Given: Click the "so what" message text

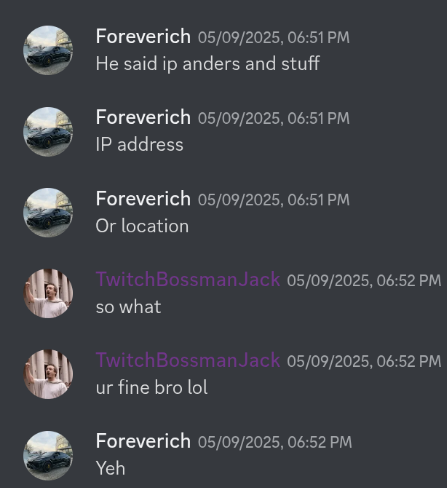Looking at the screenshot, I should (x=128, y=307).
